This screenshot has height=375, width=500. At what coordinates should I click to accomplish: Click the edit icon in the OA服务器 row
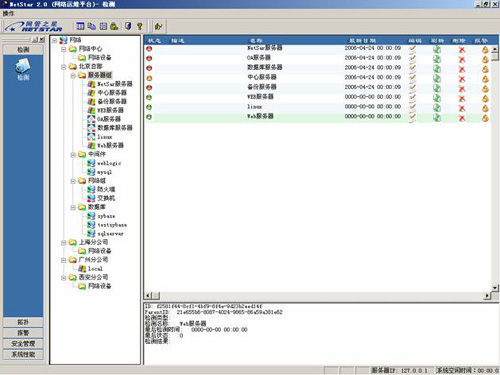413,59
